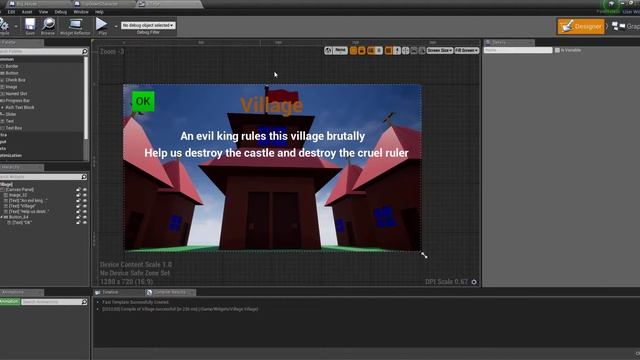Select Canvas Panel in the Hierarchy
640x360 pixels.
[x=19, y=190]
